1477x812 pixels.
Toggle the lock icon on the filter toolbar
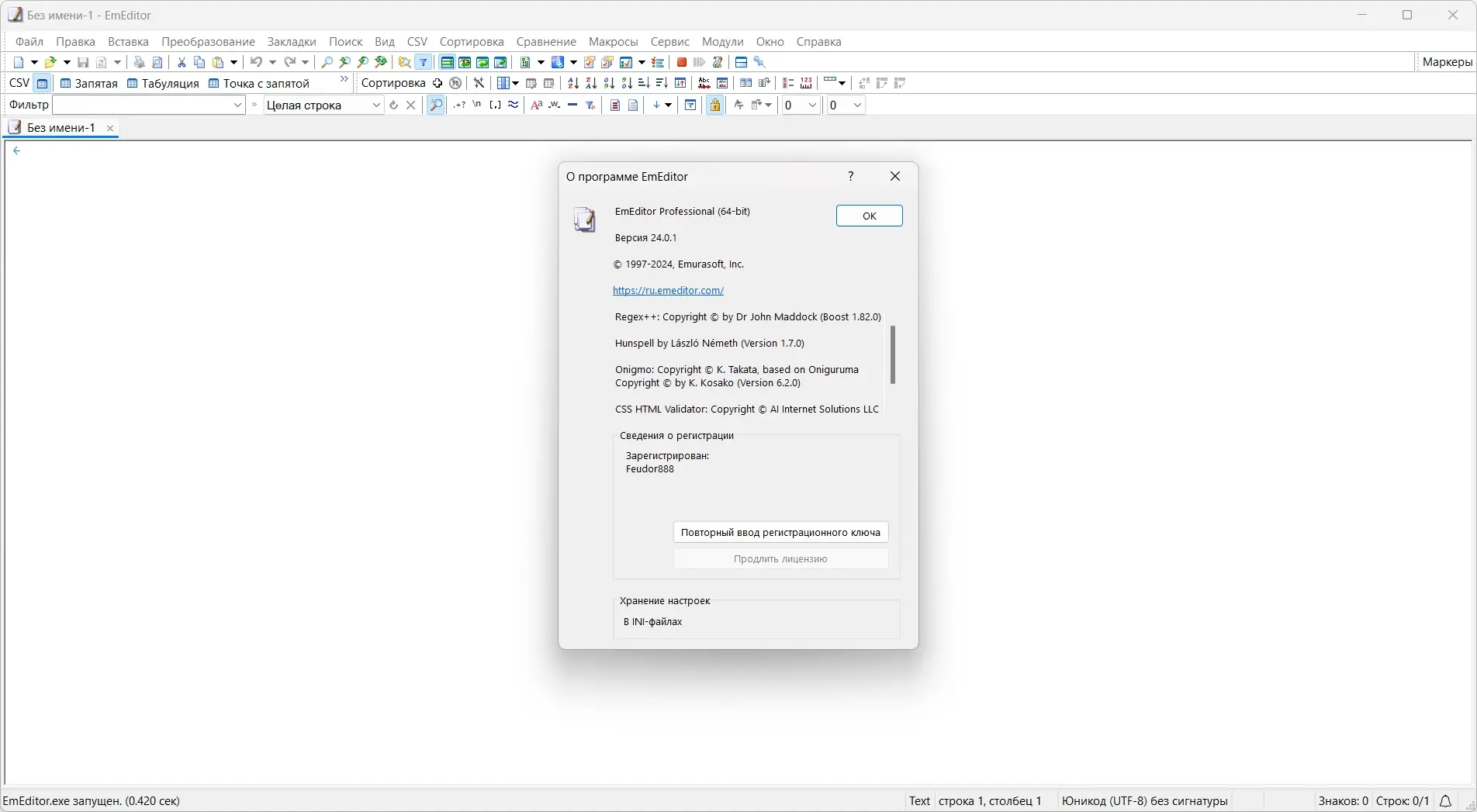[714, 105]
